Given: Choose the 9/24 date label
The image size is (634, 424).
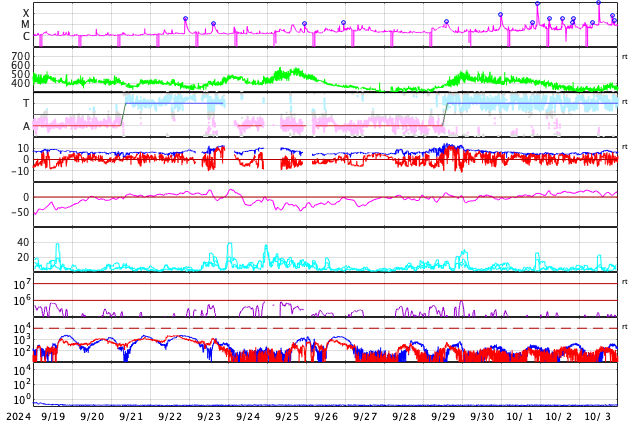Looking at the screenshot, I should click(x=248, y=416).
